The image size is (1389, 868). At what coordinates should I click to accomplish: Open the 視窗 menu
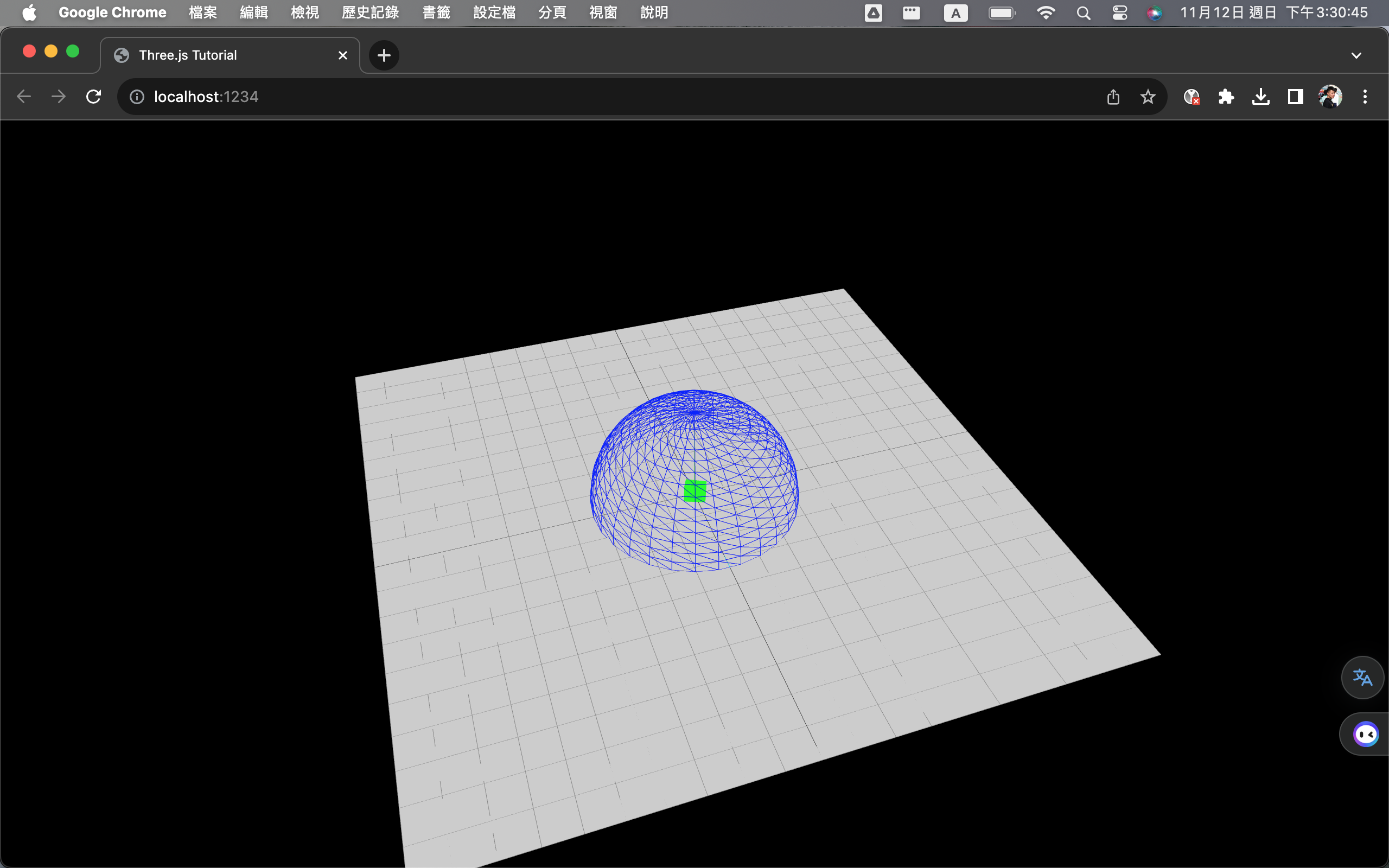(x=603, y=12)
